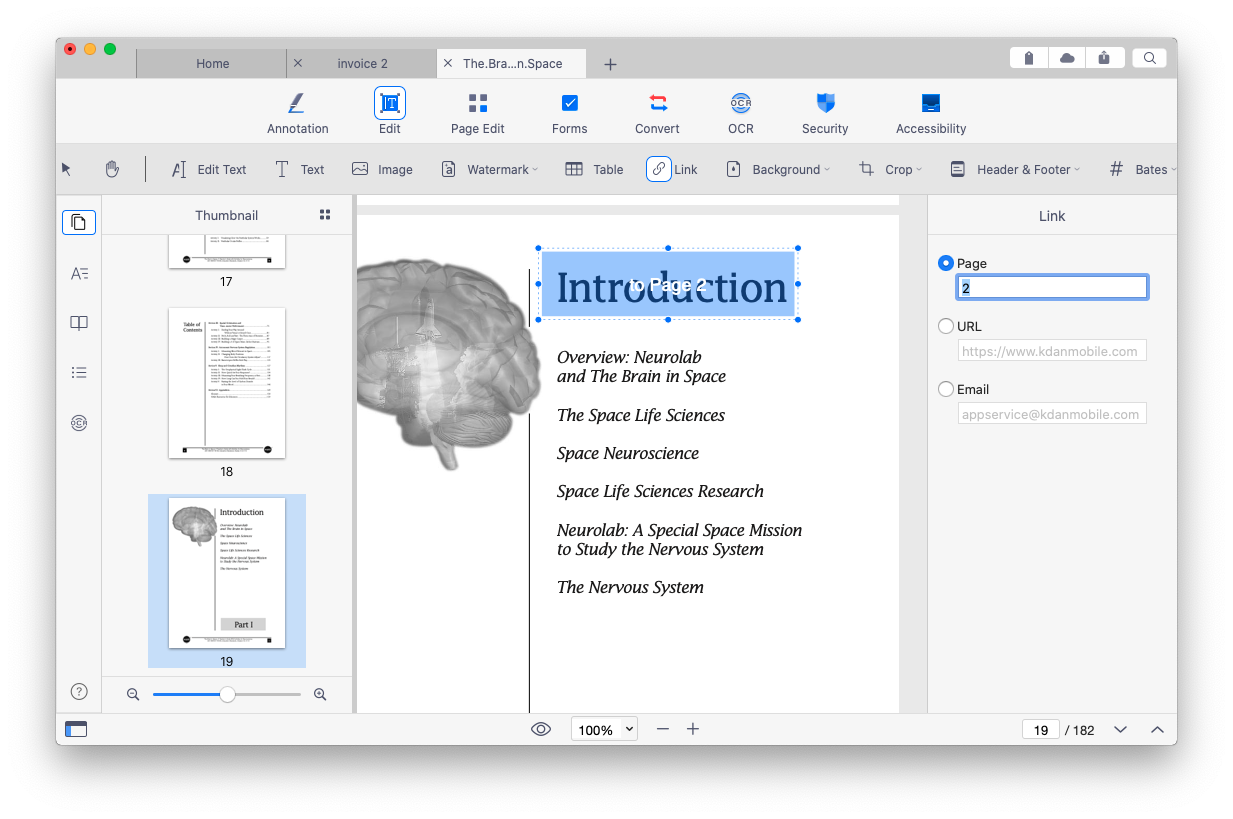Close The.Bra...n.Space tab
The height and width of the screenshot is (819, 1233).
[448, 63]
